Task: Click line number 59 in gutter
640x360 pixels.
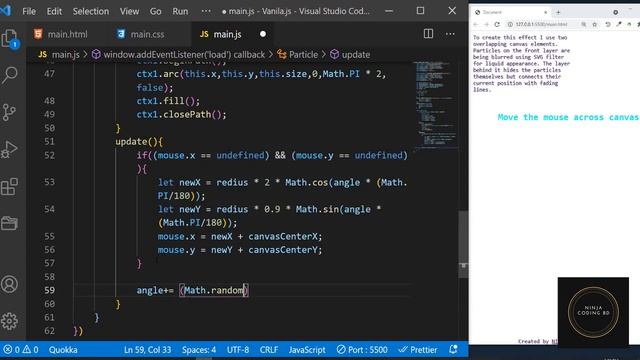Action: 49,290
